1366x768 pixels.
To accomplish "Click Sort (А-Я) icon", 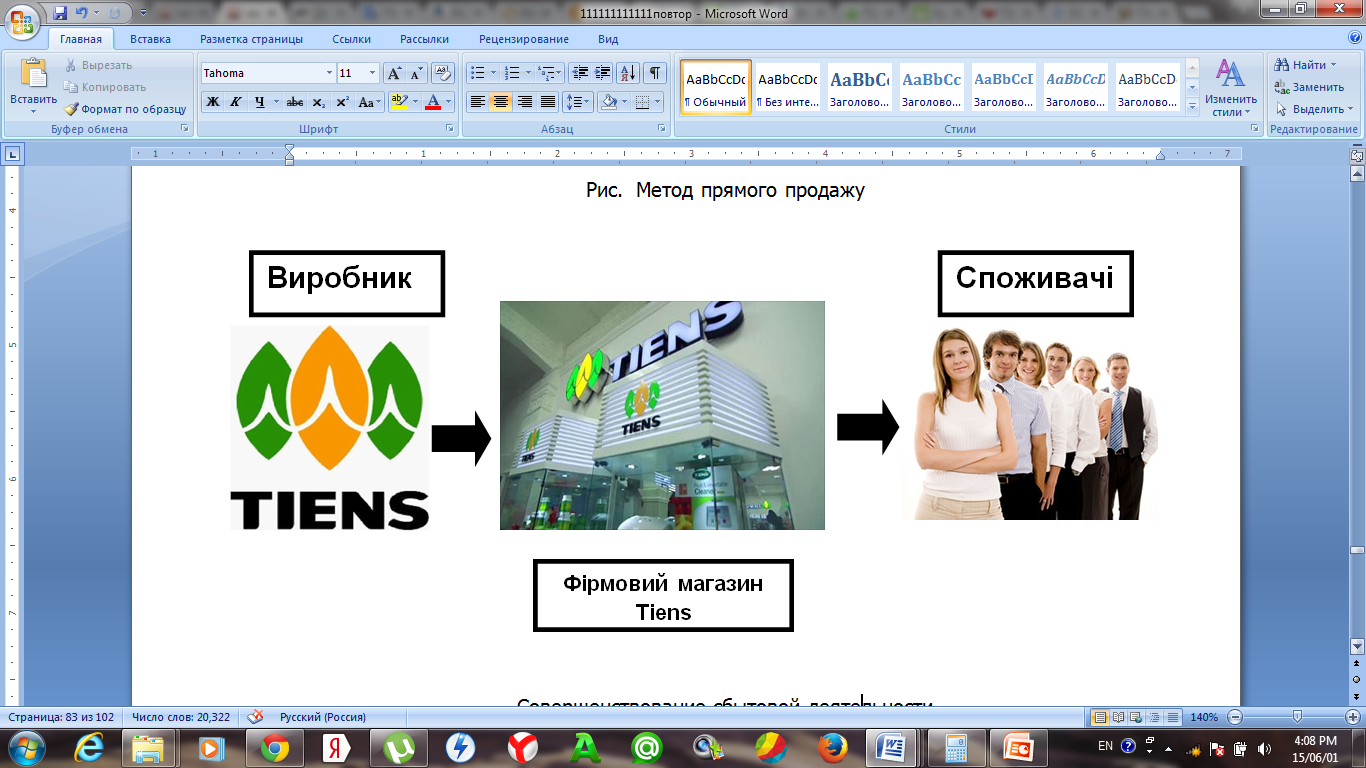I will click(628, 73).
